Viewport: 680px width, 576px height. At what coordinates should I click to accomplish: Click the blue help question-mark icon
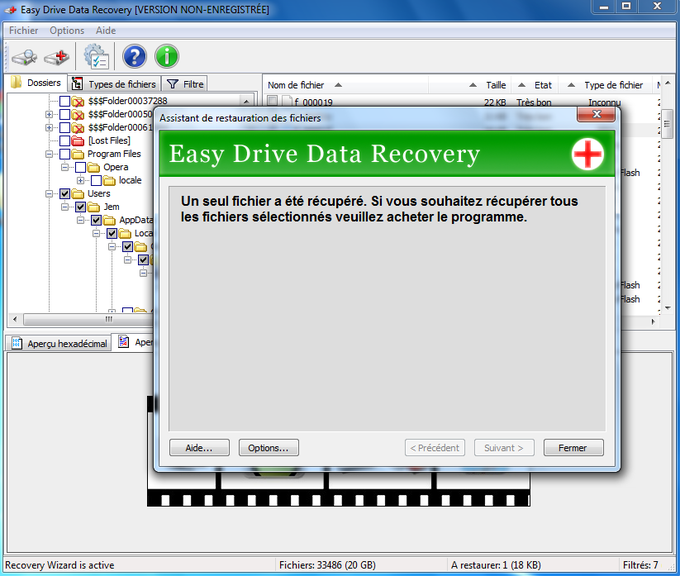[x=134, y=56]
